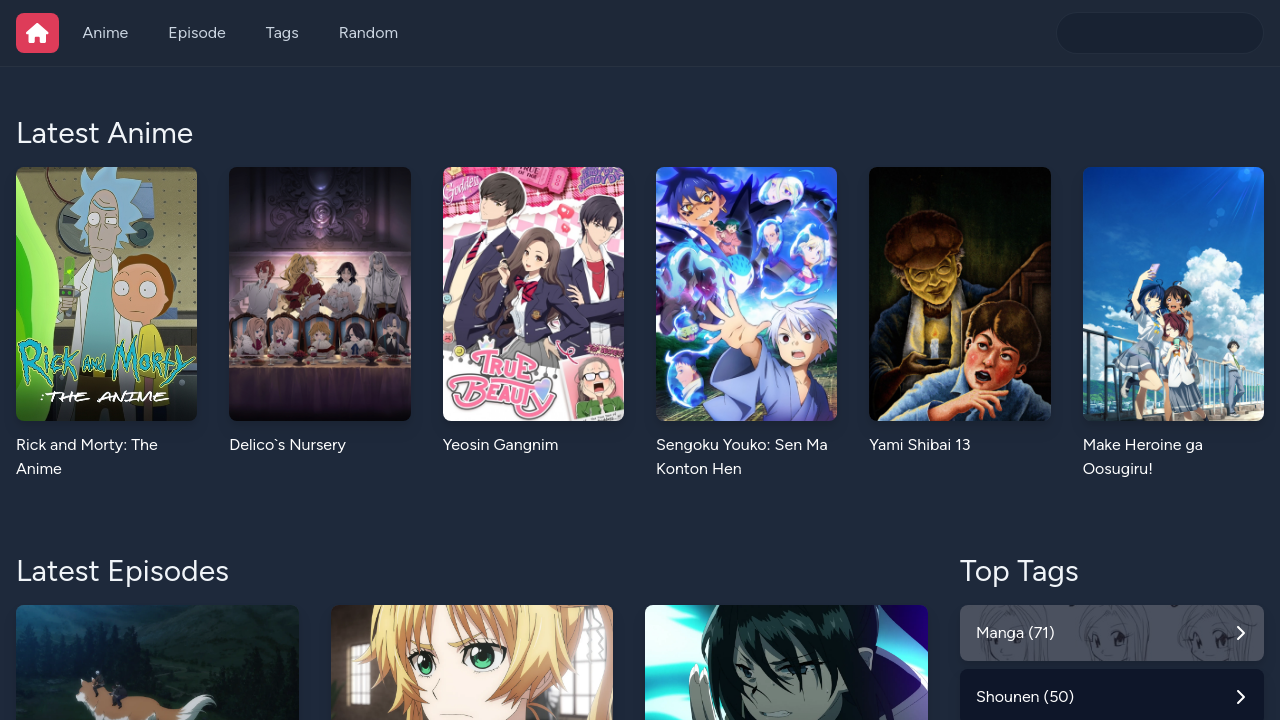Open Yeosin Gangnim True Beauty poster

pos(533,294)
